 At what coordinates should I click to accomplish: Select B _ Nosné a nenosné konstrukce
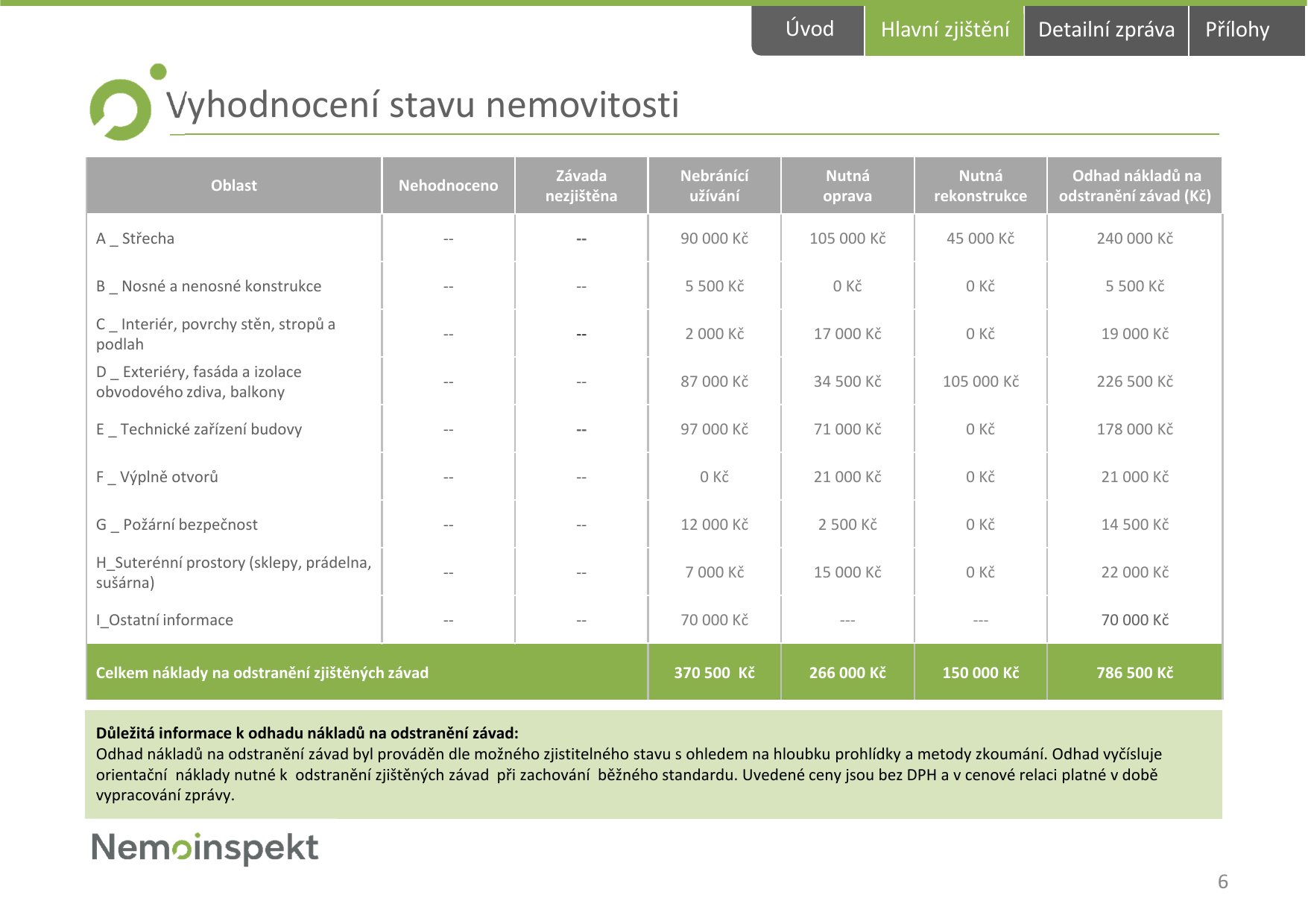[209, 286]
